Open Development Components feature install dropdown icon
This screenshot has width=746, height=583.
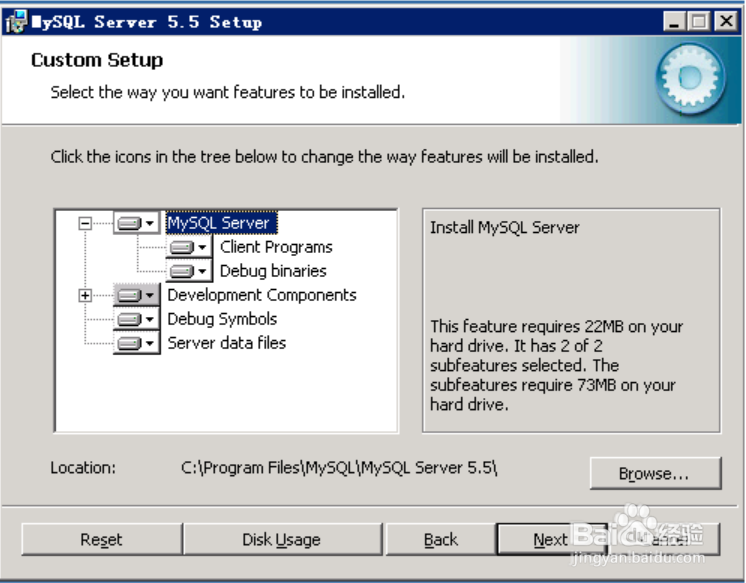[x=137, y=295]
